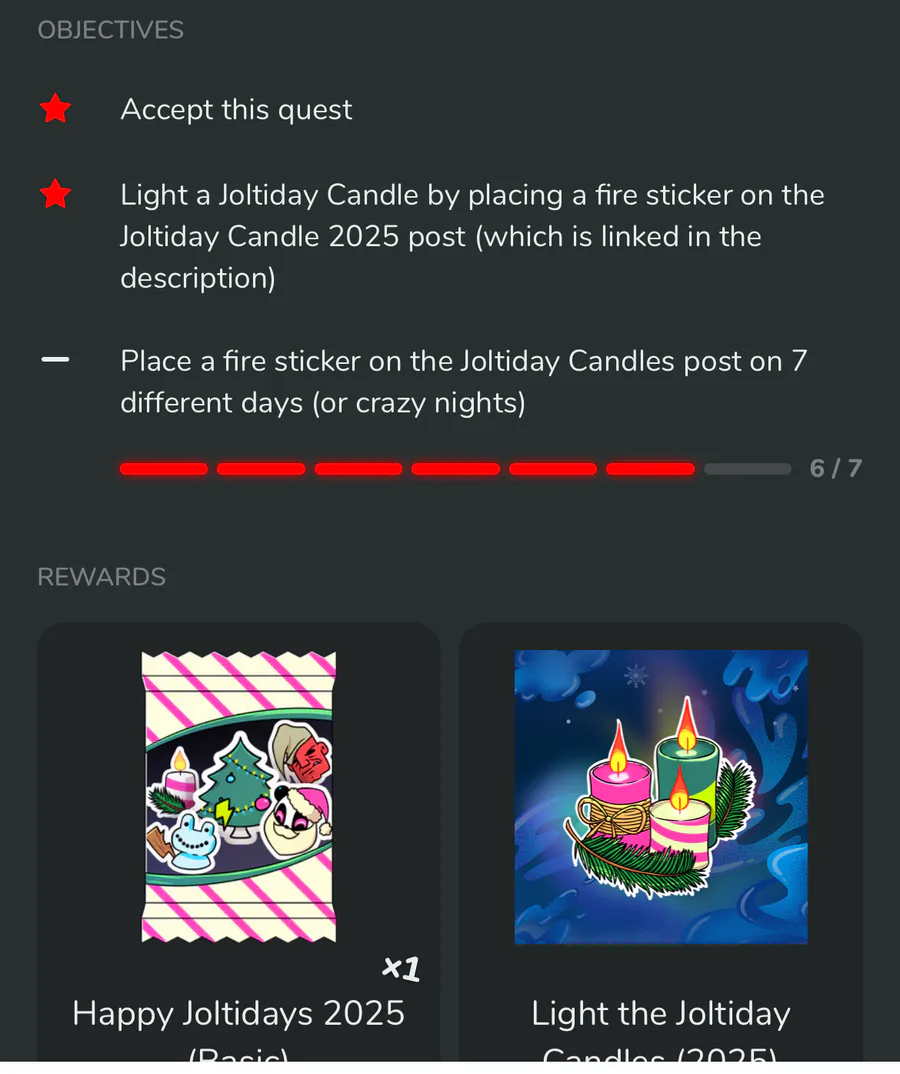
Task: Click the OBJECTIVES section header
Action: [x=110, y=30]
